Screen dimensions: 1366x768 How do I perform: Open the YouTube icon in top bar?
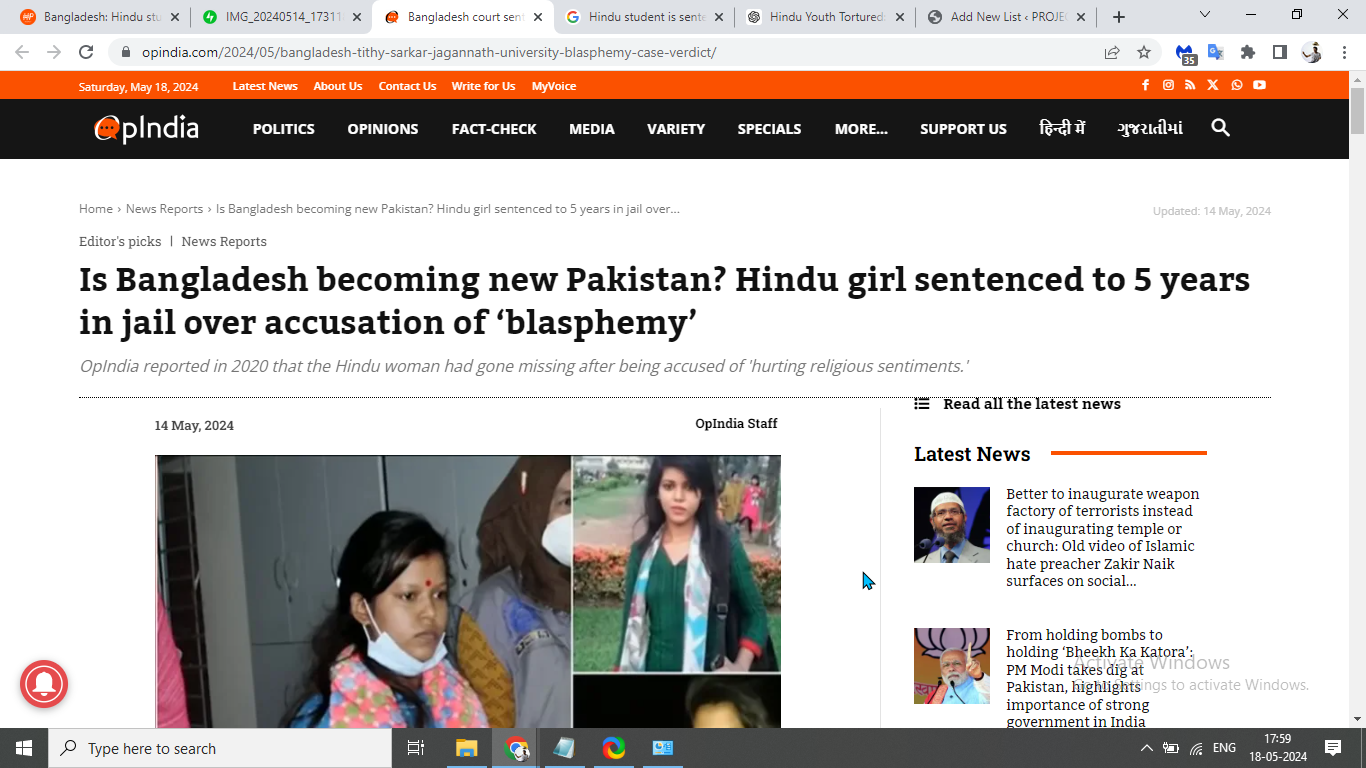click(x=1259, y=85)
